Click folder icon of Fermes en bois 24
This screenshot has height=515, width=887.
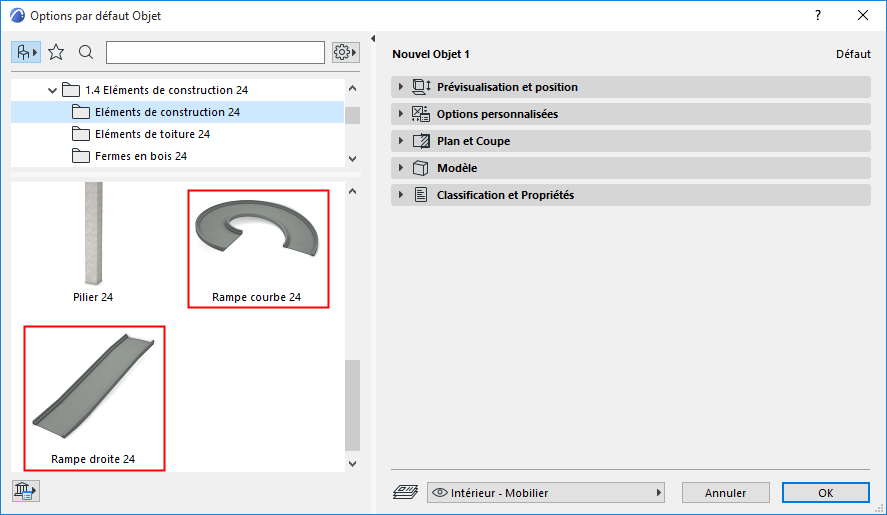click(x=81, y=156)
